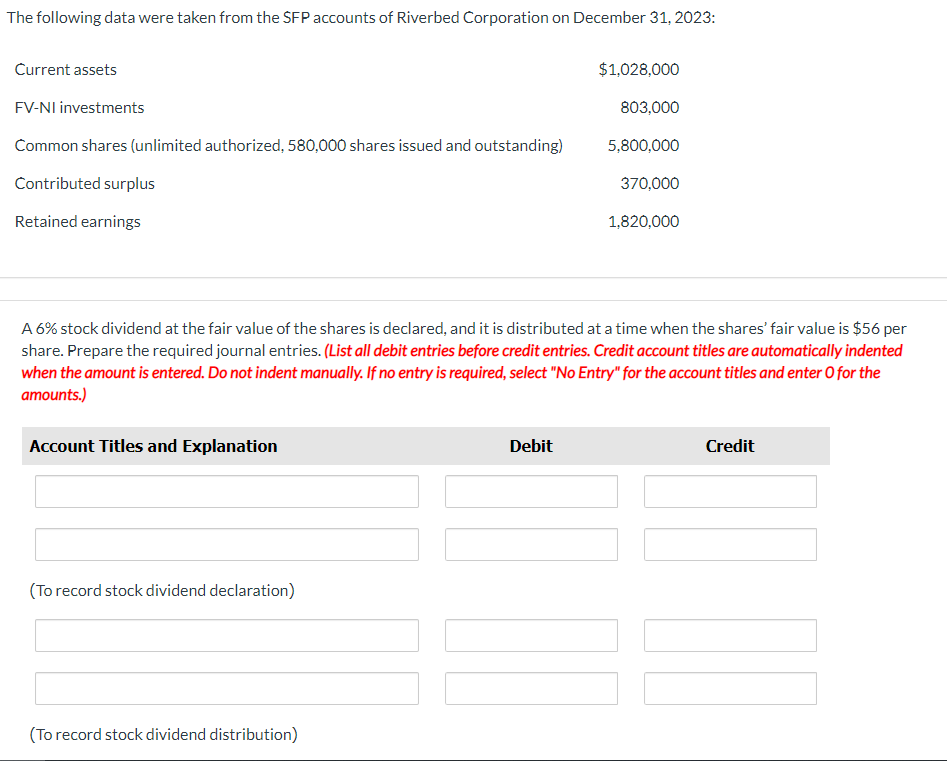Select the 'Account Titles and Explanation' column header
This screenshot has width=947, height=761.
(x=153, y=445)
